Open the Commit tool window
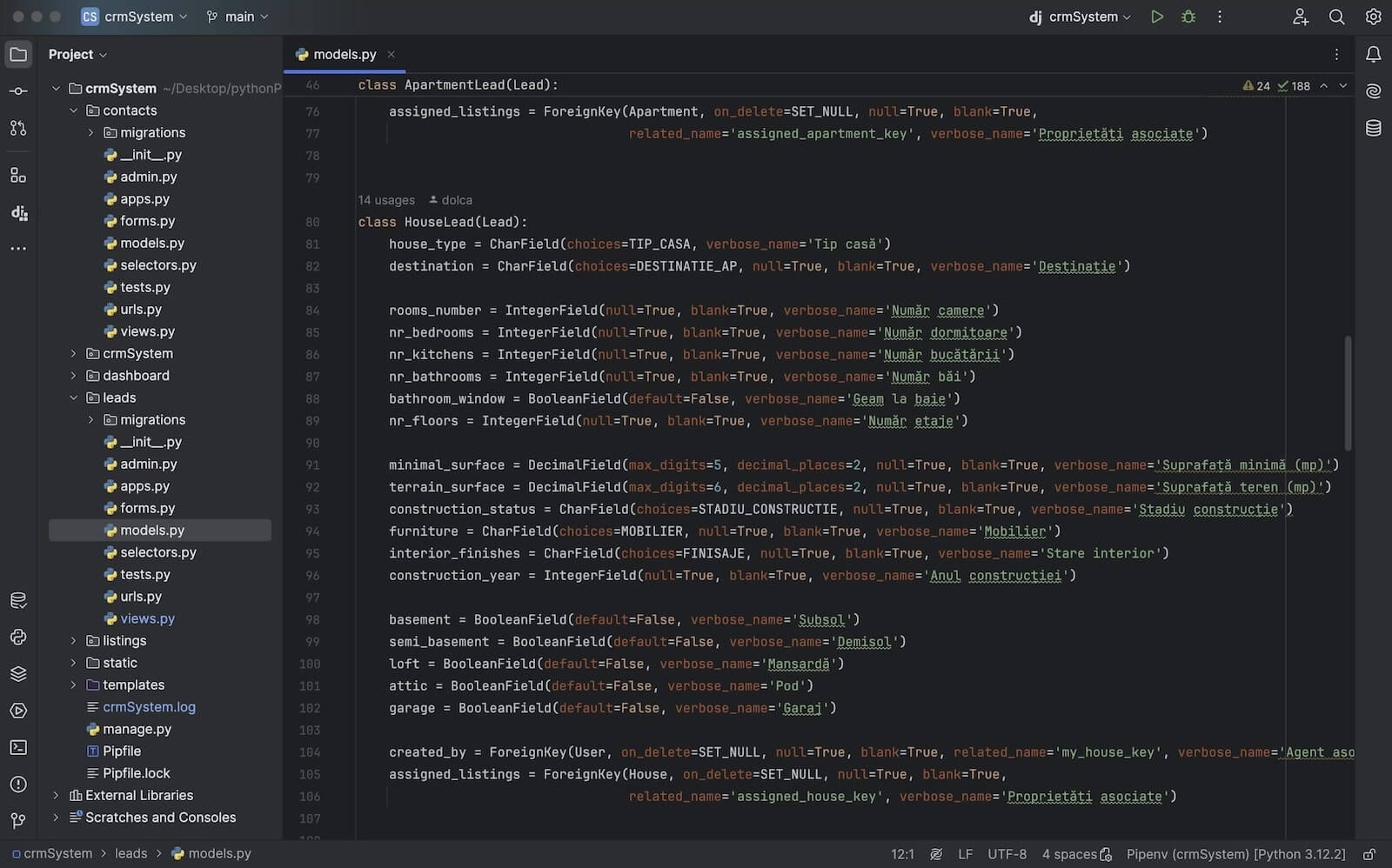Viewport: 1392px width, 868px height. click(18, 91)
